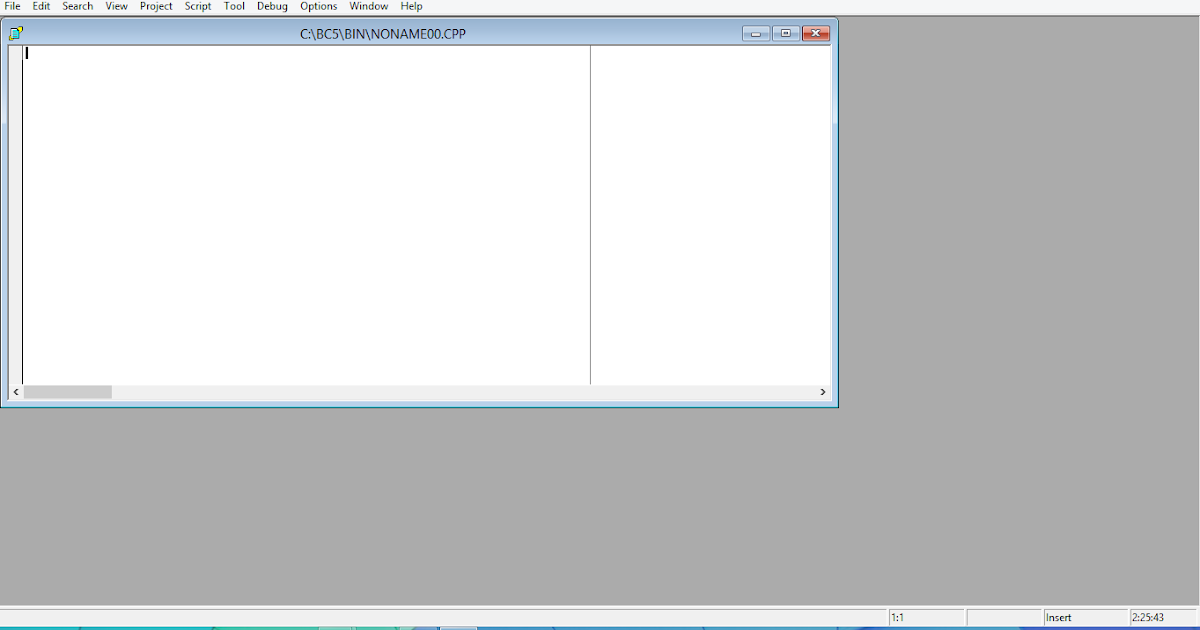The width and height of the screenshot is (1200, 630).
Task: Open the Options menu
Action: pos(318,6)
